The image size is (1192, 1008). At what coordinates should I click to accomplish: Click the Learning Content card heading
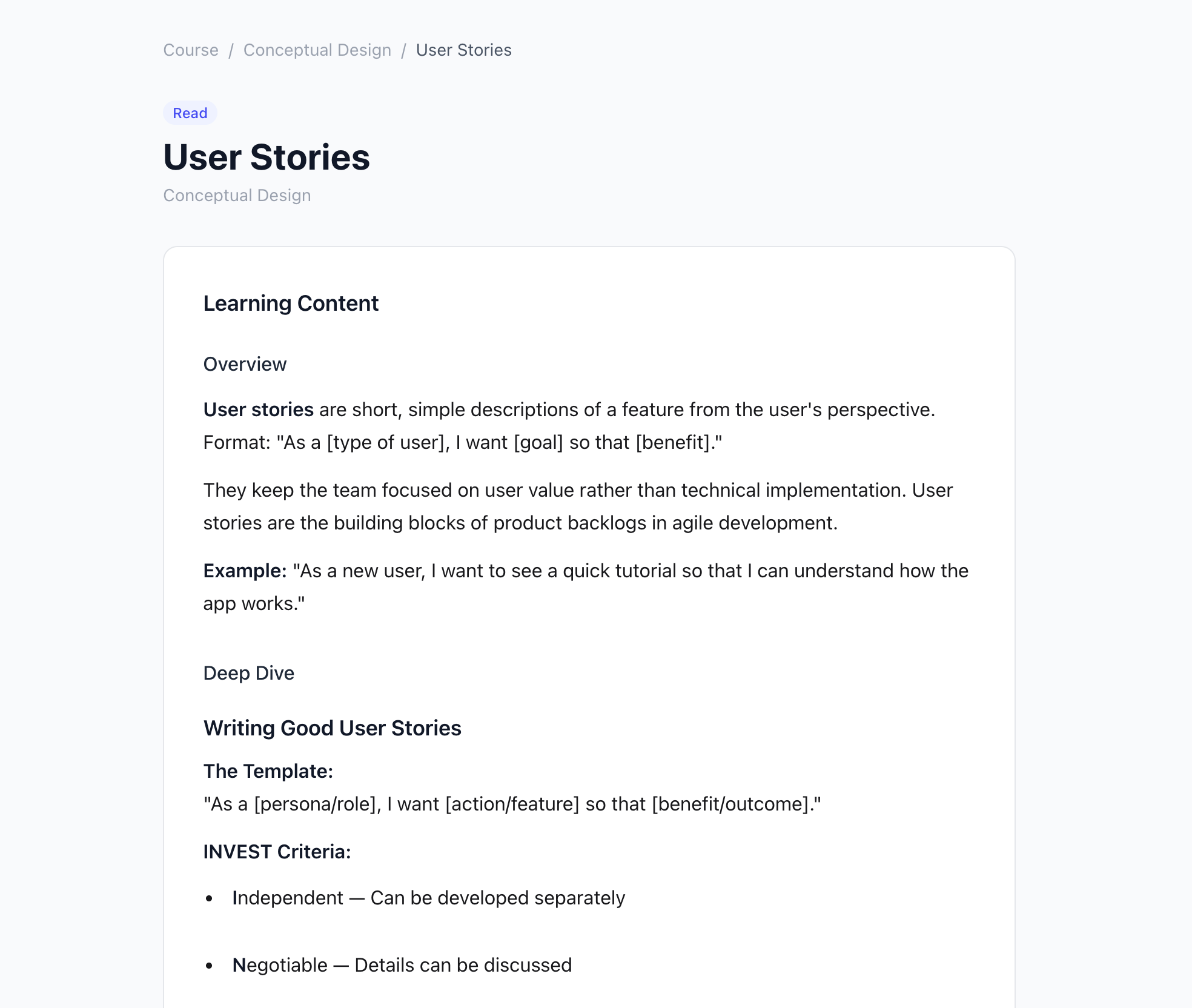click(x=291, y=303)
